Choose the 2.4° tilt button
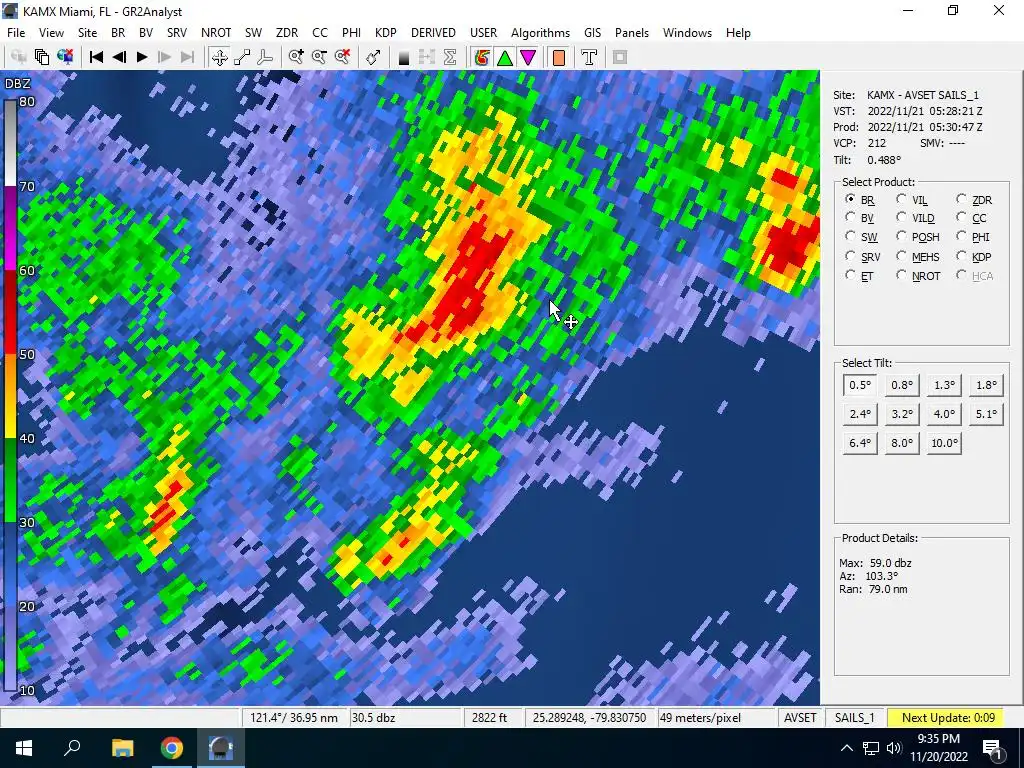Image resolution: width=1024 pixels, height=768 pixels. [859, 414]
